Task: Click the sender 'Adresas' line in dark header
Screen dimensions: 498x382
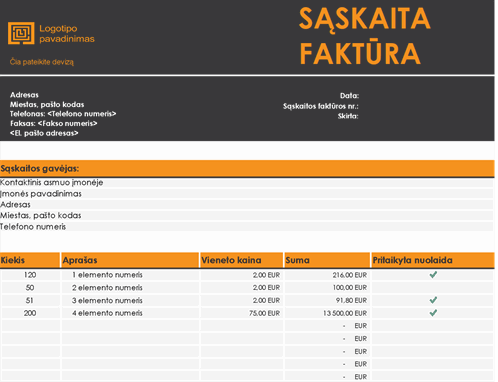Action: (x=24, y=95)
